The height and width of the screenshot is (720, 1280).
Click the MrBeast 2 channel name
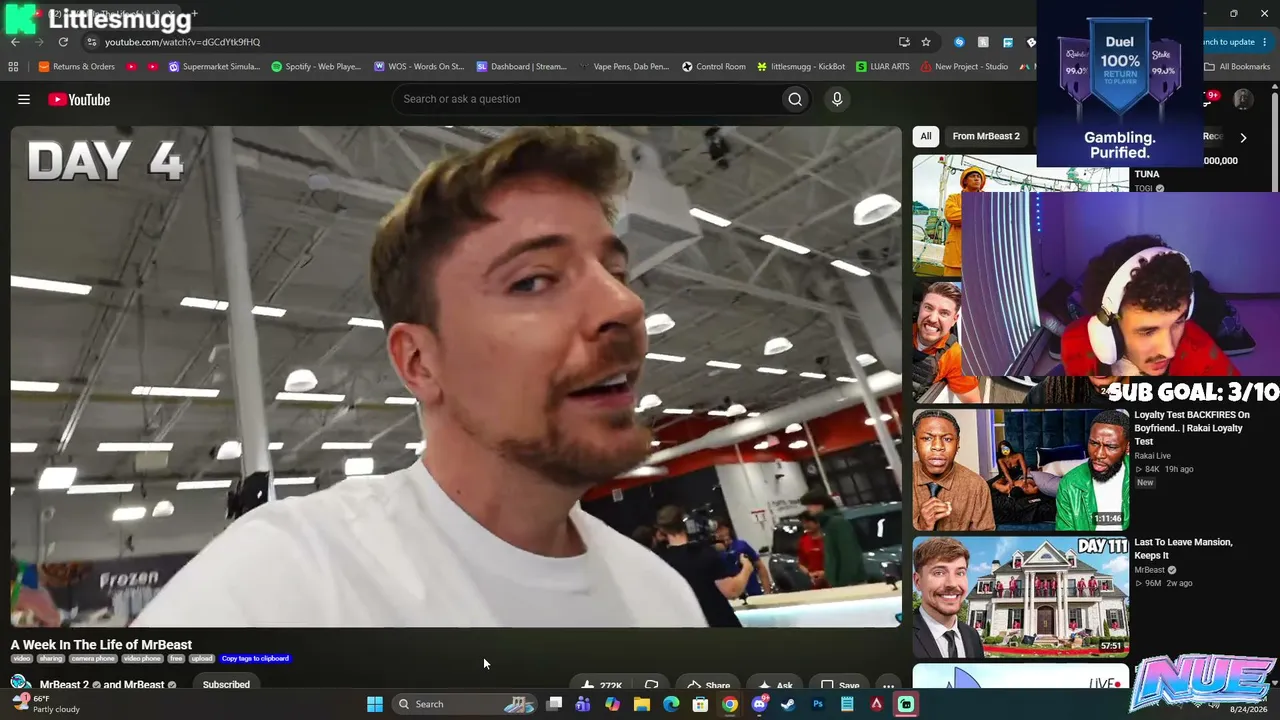point(64,685)
